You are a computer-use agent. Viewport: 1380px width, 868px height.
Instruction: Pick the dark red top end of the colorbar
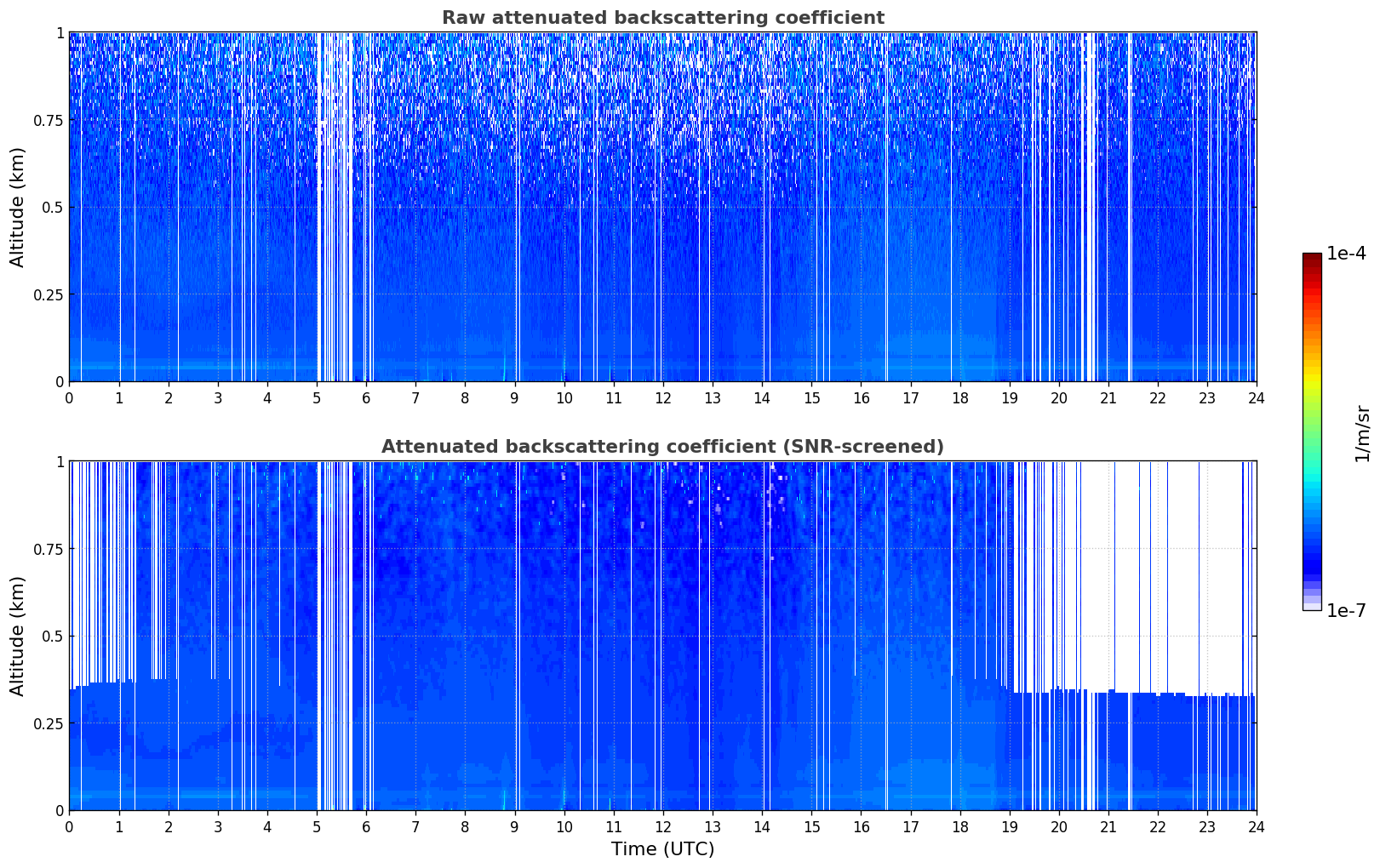click(x=1312, y=257)
